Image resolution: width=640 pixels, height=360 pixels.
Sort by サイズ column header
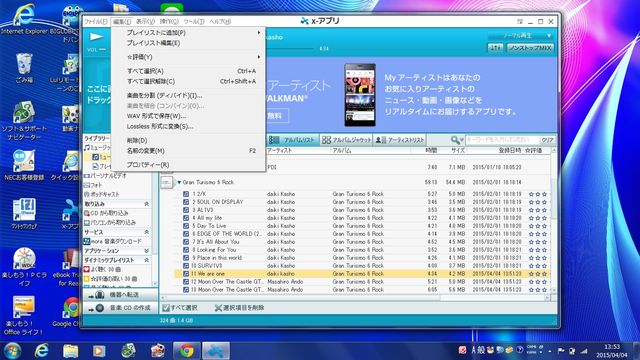[458, 151]
